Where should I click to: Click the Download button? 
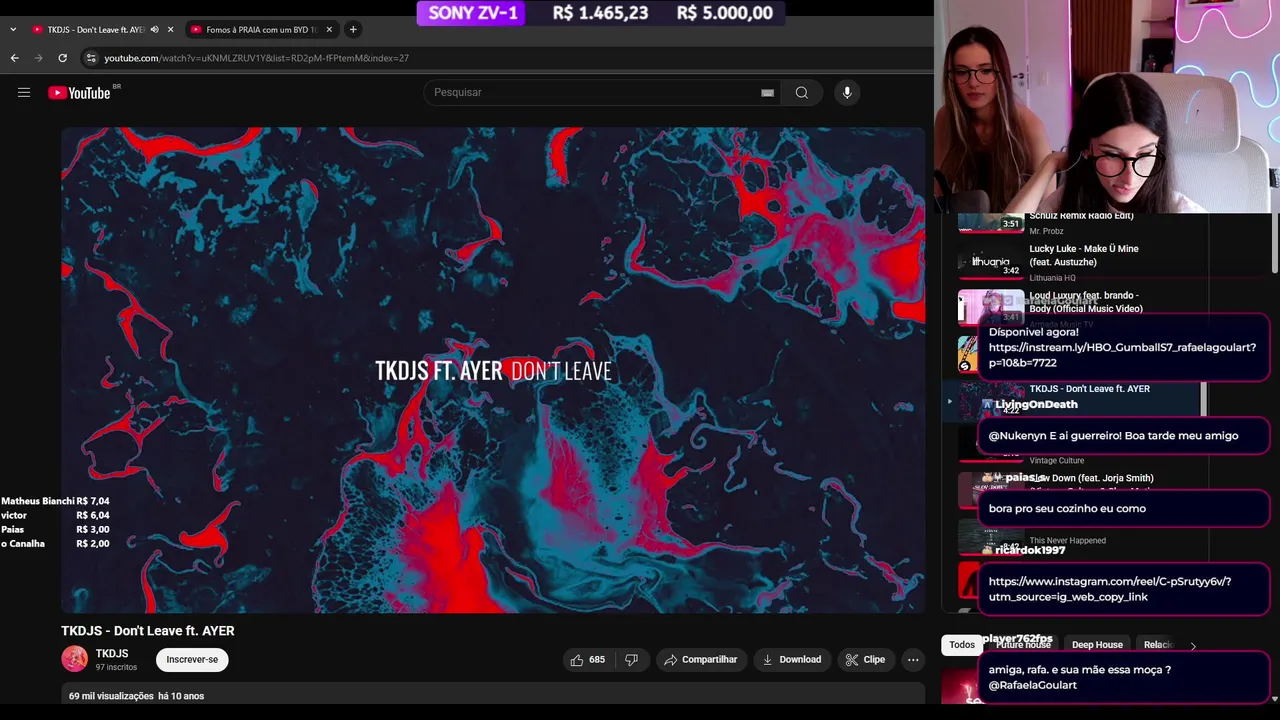pos(791,660)
